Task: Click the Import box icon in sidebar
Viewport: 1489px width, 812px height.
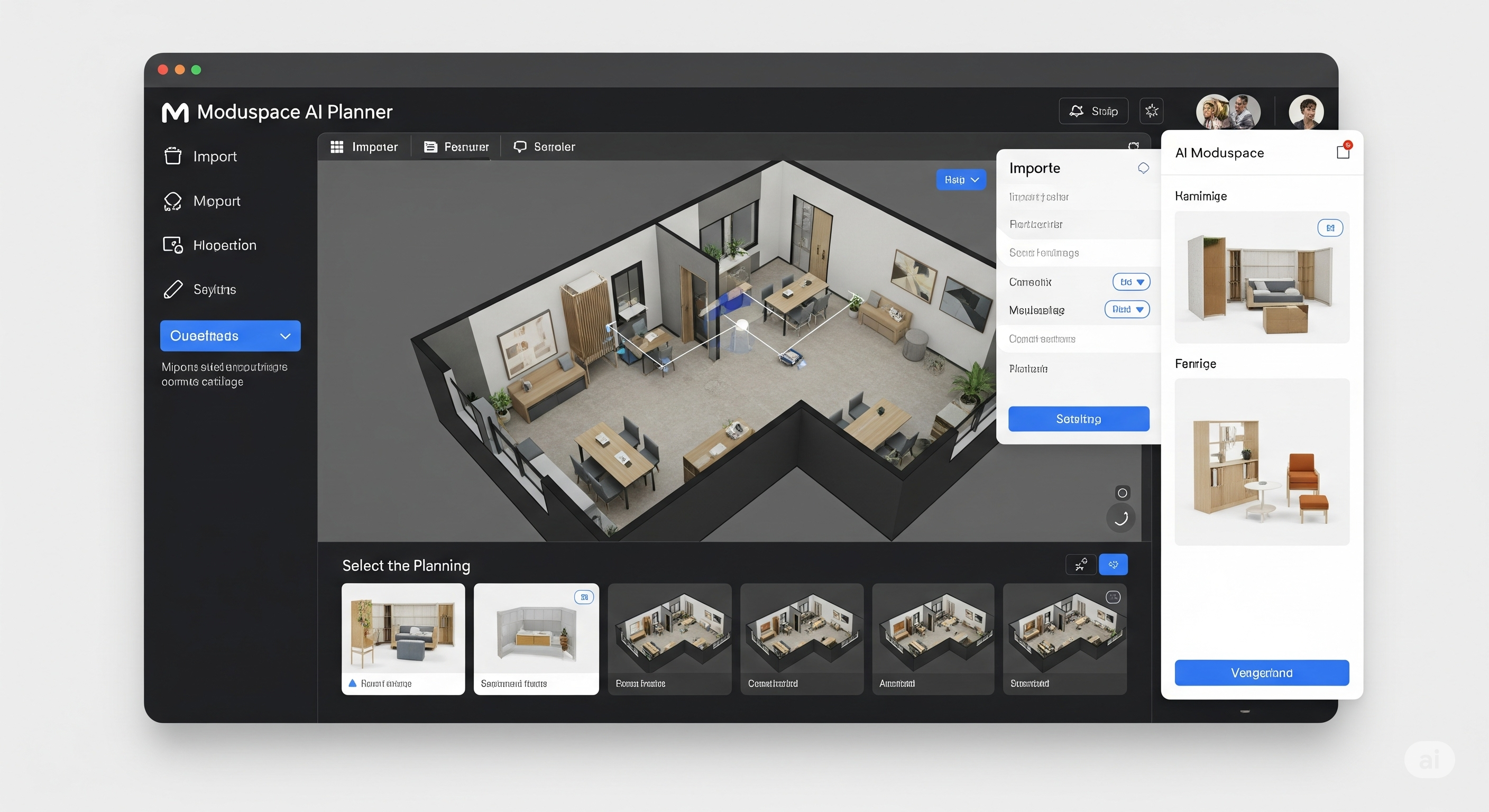Action: 172,156
